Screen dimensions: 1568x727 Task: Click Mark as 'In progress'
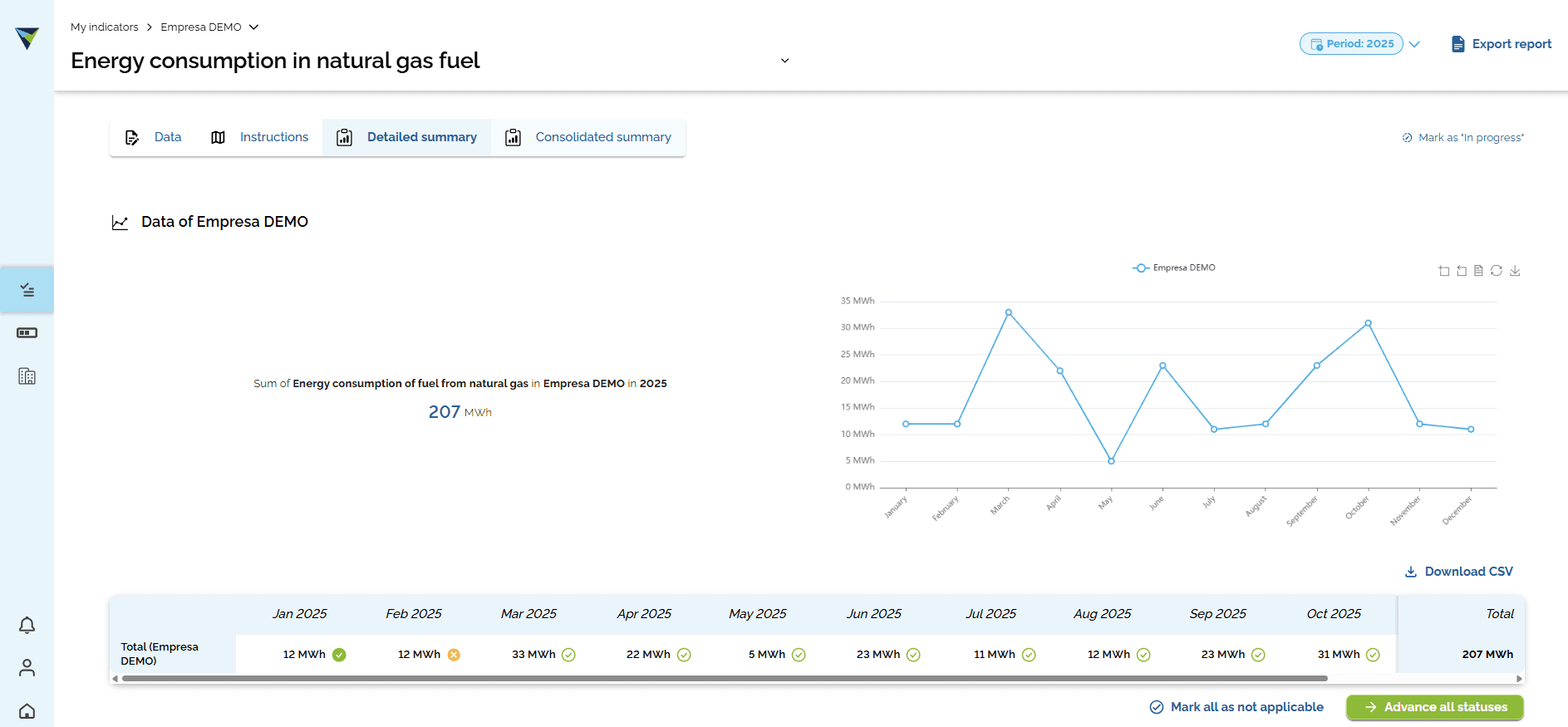click(1463, 138)
